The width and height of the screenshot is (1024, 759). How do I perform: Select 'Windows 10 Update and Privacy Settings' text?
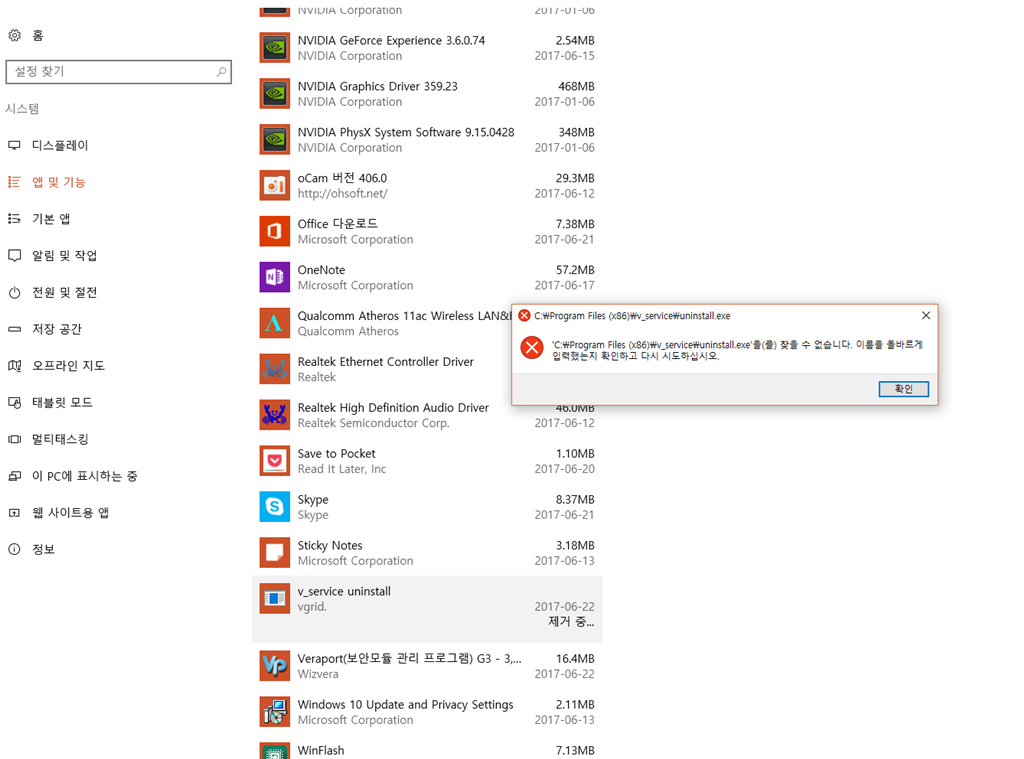pyautogui.click(x=406, y=704)
